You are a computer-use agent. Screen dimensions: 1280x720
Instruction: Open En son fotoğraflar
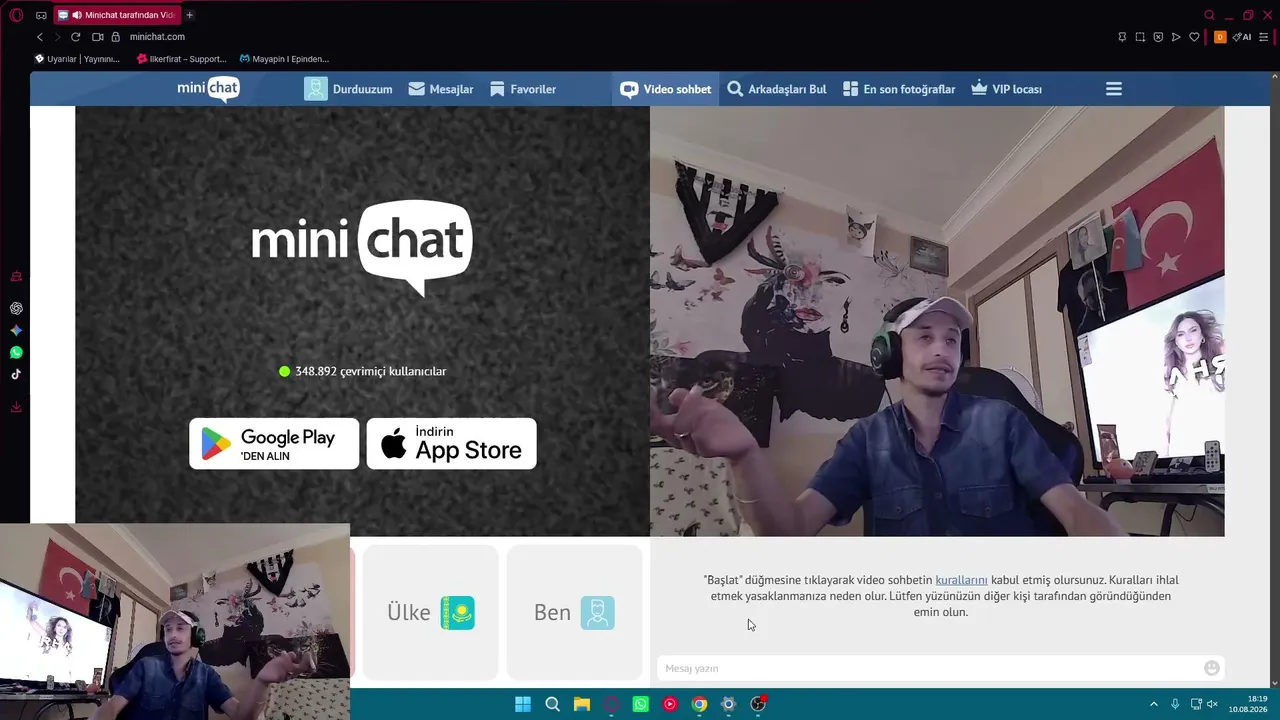899,89
